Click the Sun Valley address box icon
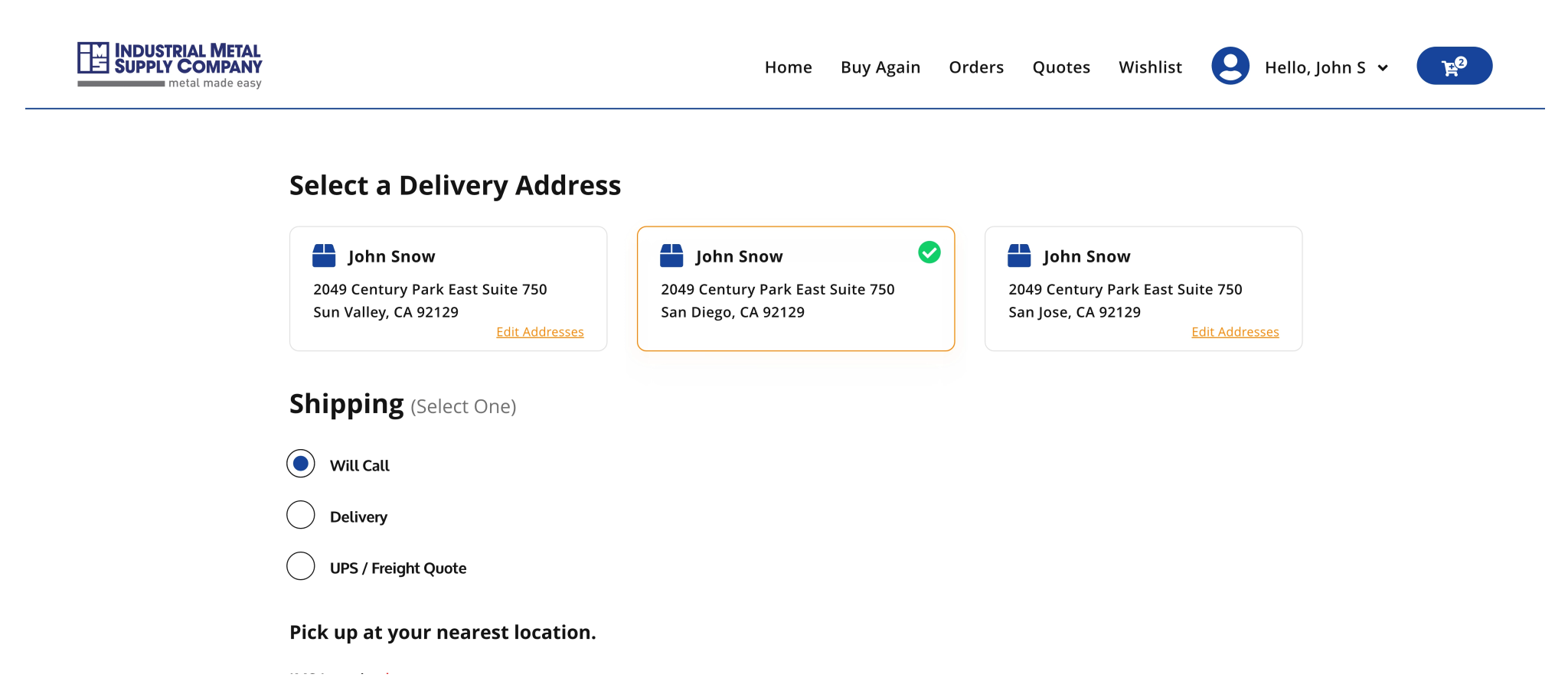This screenshot has width=1568, height=697. pos(324,256)
